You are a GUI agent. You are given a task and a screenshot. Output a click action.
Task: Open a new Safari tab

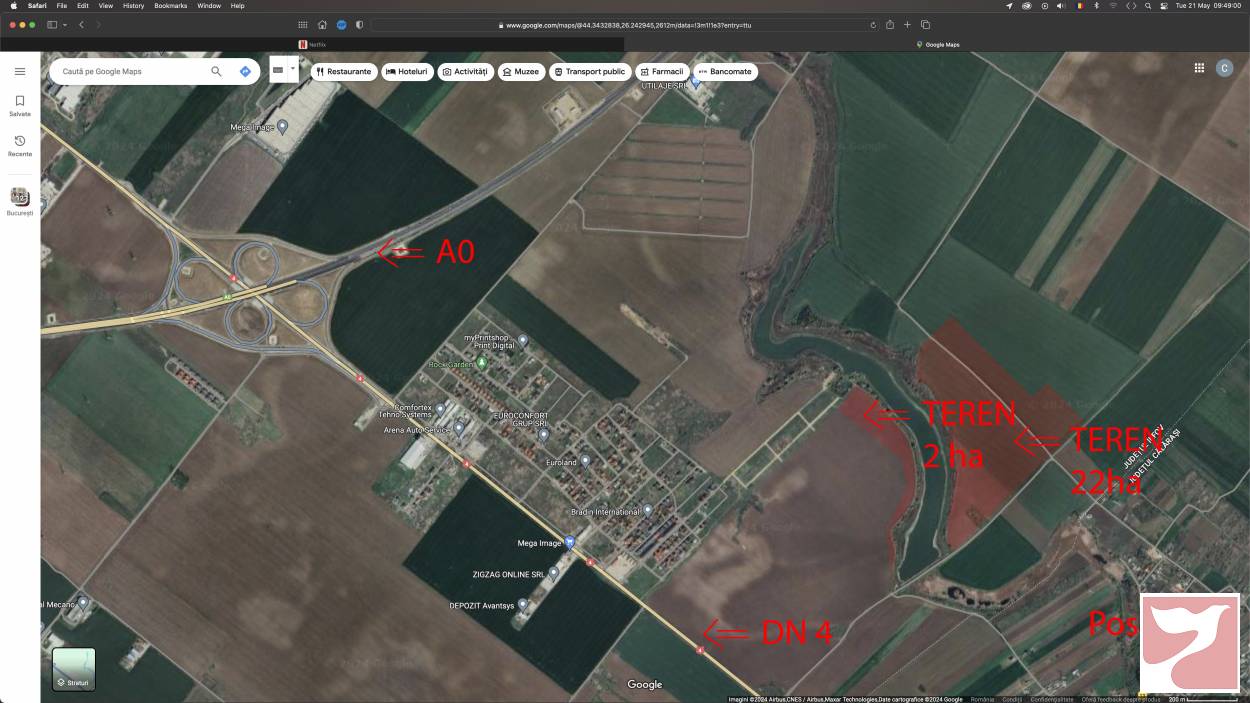tap(907, 25)
